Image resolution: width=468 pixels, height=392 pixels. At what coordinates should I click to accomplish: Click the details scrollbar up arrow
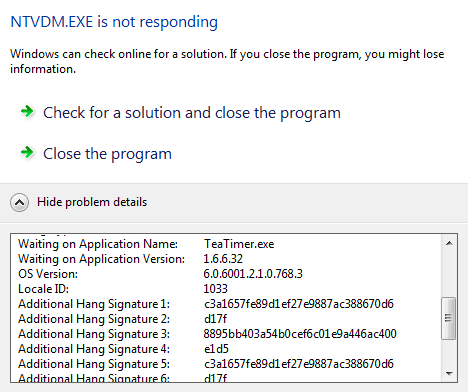[449, 243]
